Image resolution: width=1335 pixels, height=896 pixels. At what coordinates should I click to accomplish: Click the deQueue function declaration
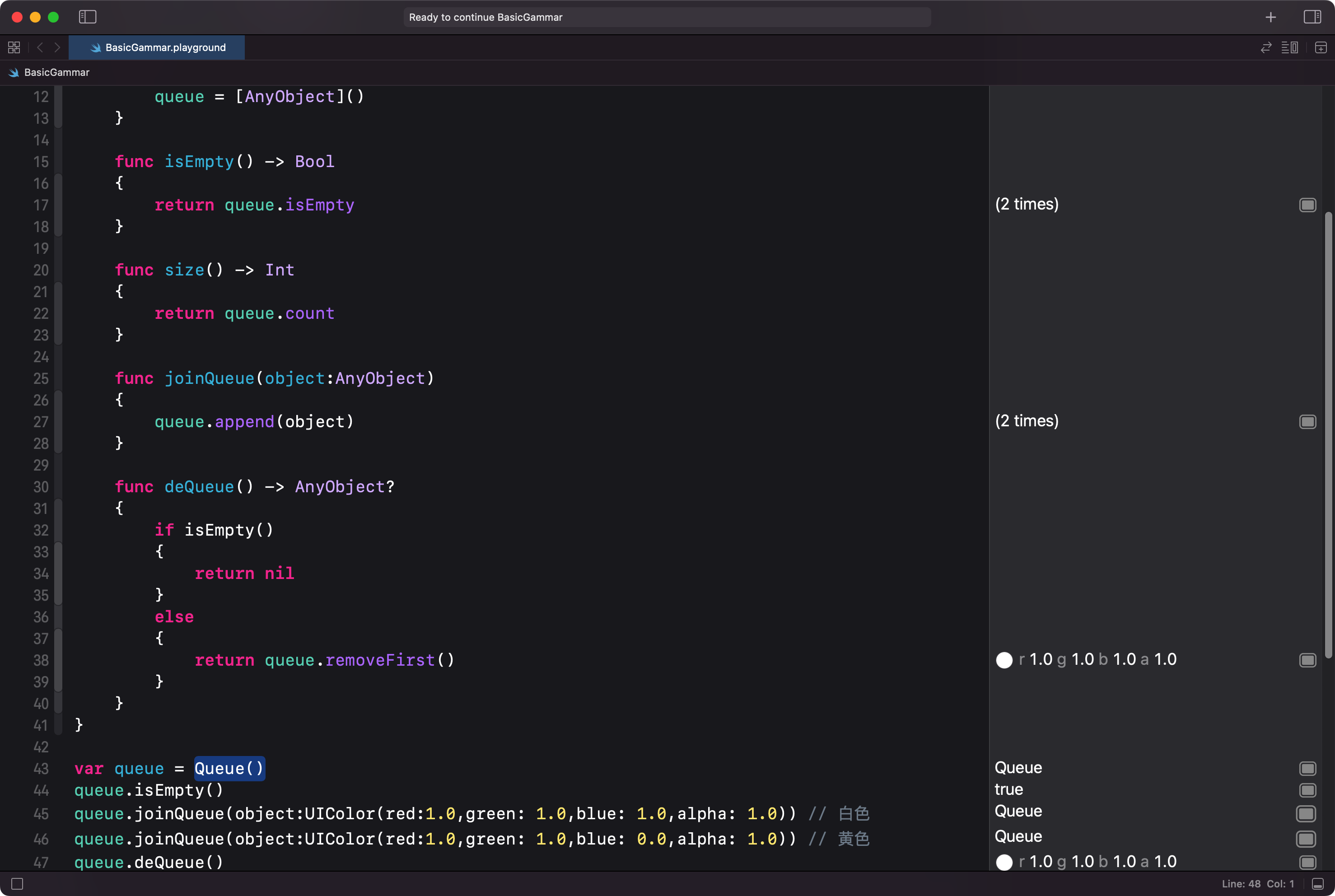point(254,487)
